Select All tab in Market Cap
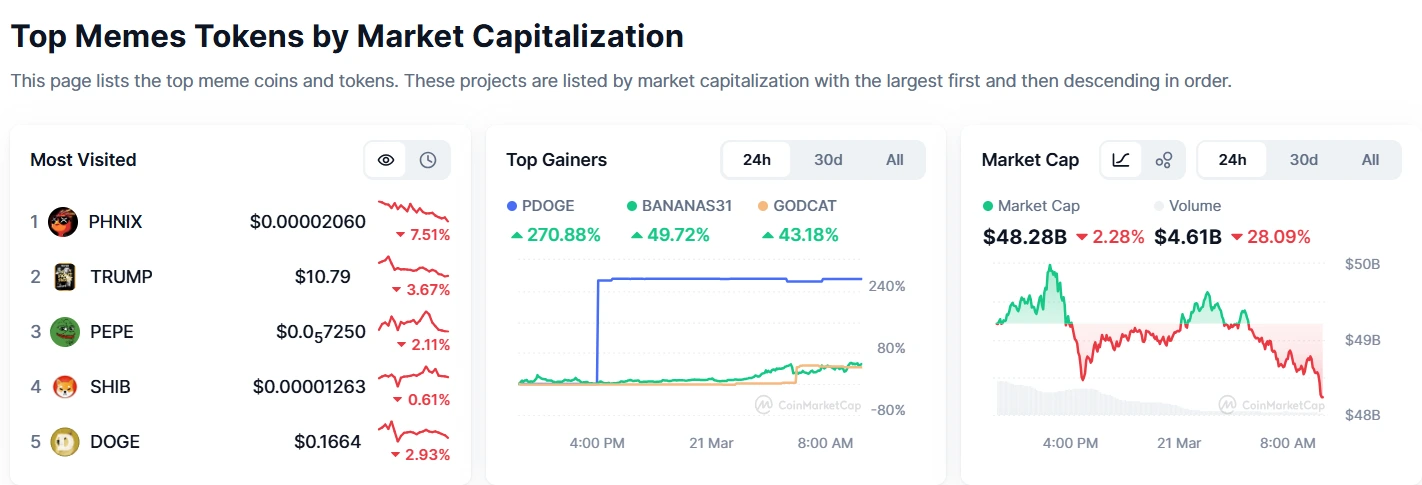The width and height of the screenshot is (1422, 485). 1371,160
